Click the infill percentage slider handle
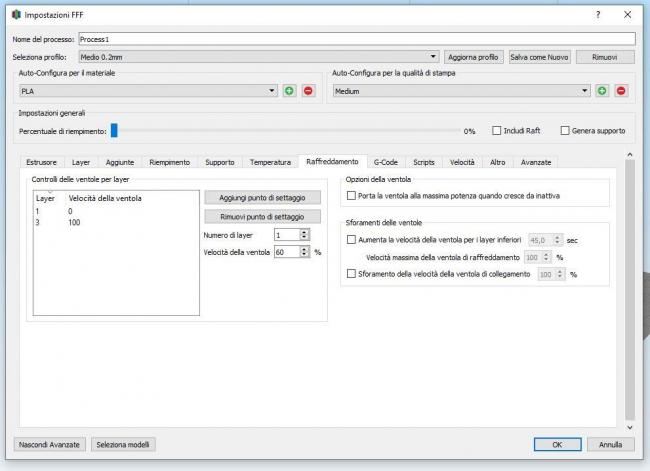The image size is (650, 471). click(114, 130)
